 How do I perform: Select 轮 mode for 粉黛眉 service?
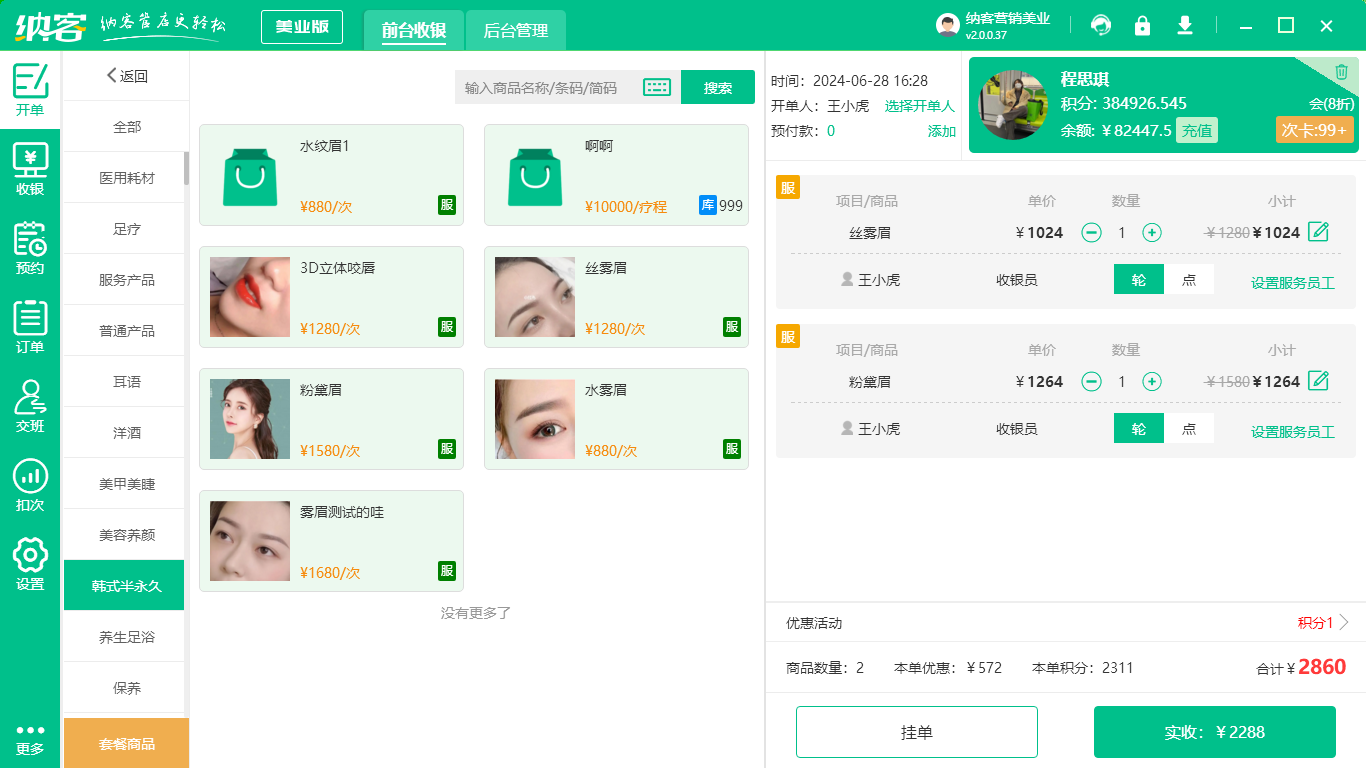tap(1139, 429)
